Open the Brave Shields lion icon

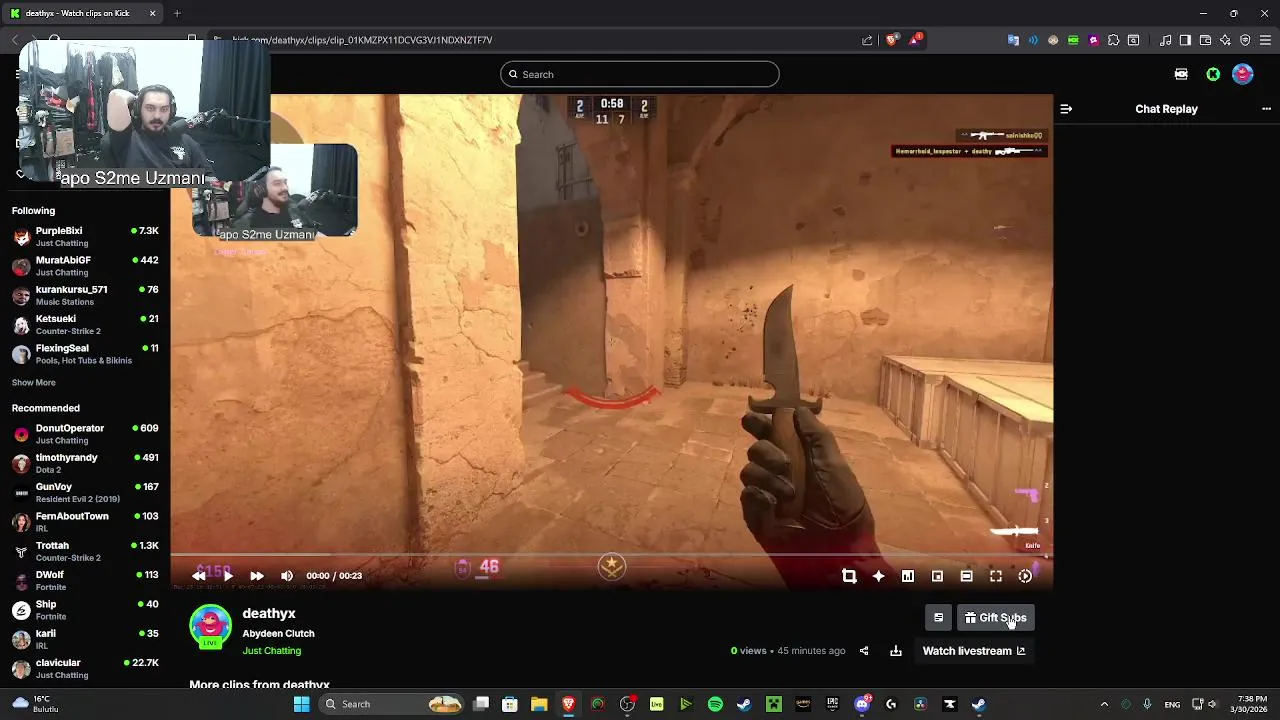[x=892, y=40]
